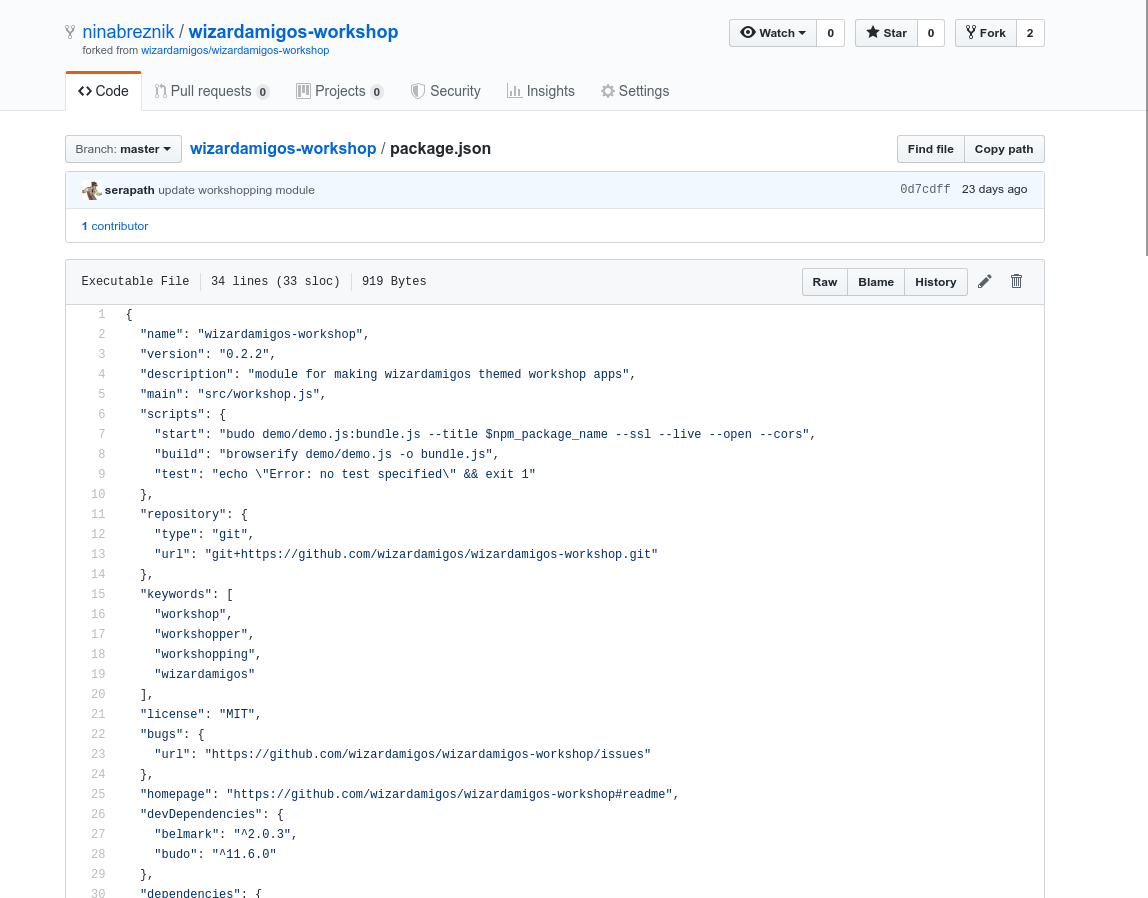Click the star count 0

931,33
